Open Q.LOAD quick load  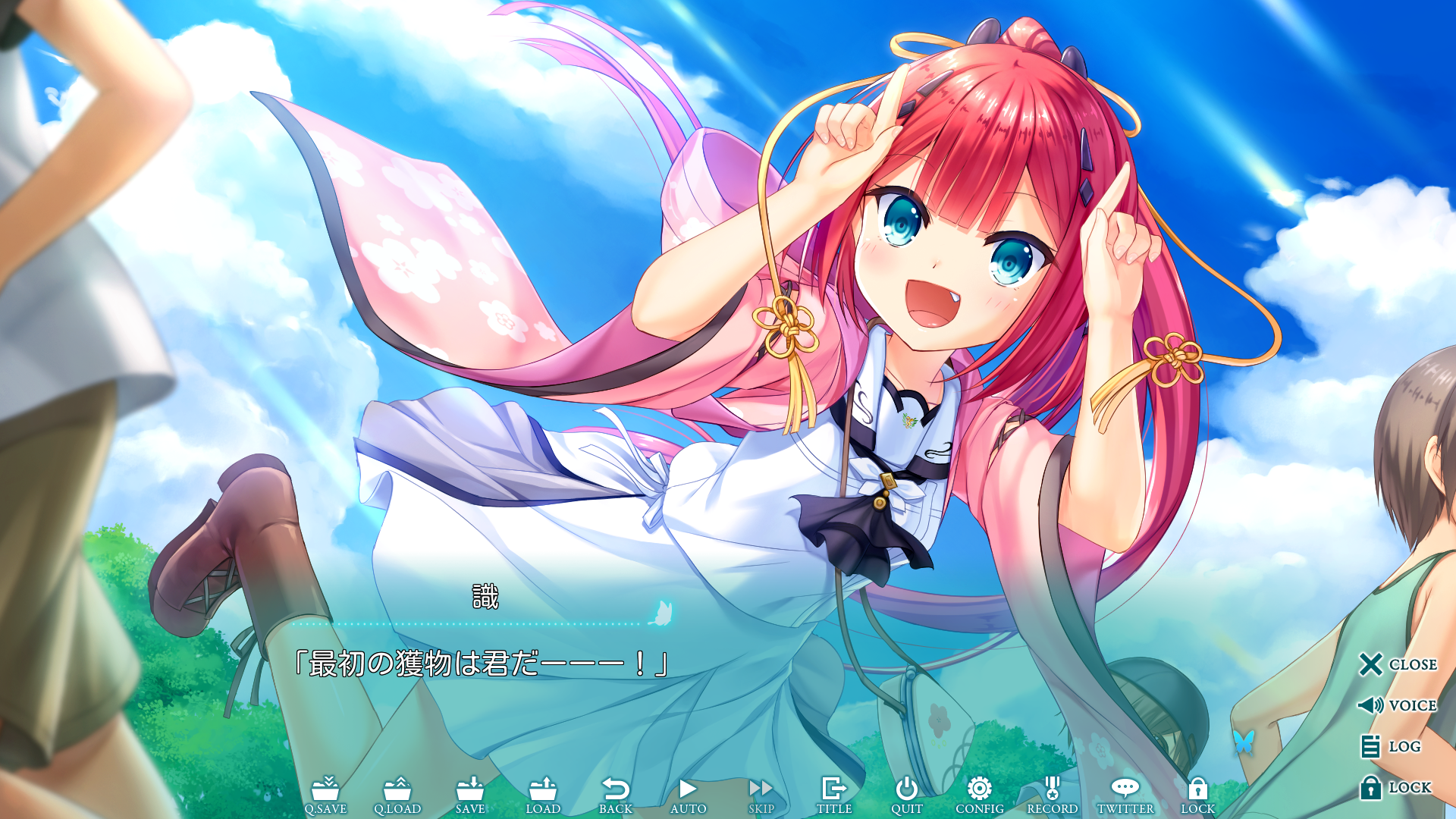pyautogui.click(x=397, y=795)
